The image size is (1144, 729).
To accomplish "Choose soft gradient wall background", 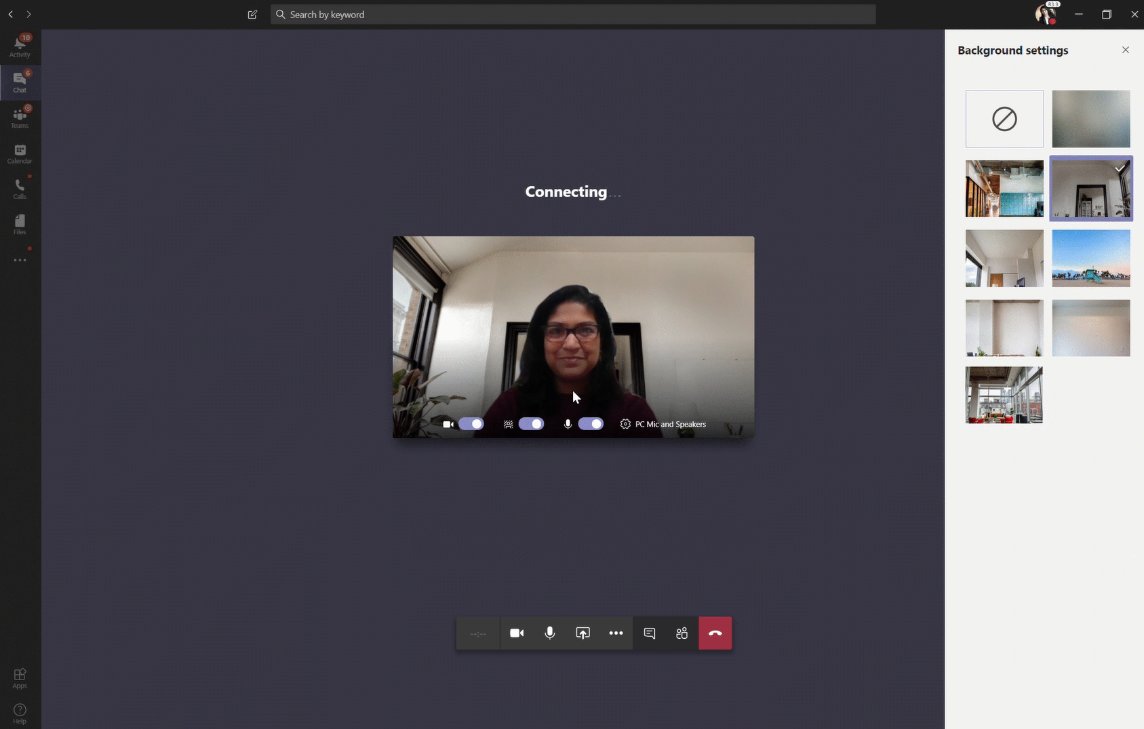I will pyautogui.click(x=1091, y=328).
